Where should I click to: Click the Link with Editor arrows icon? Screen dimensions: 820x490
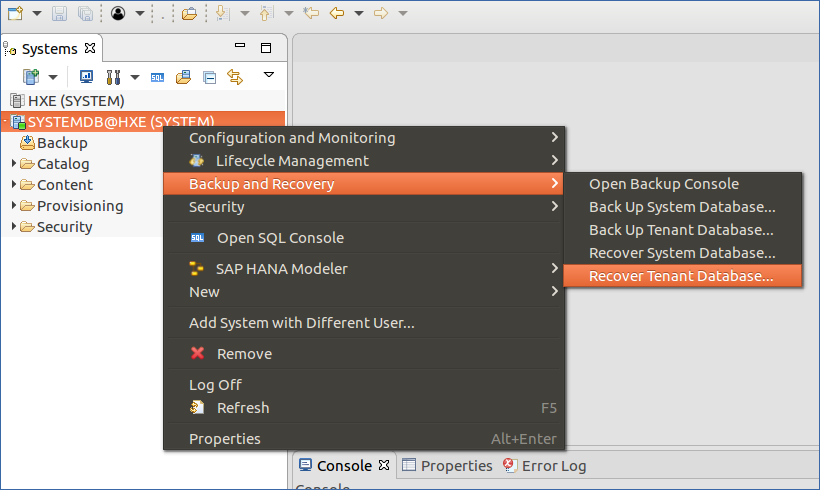[x=235, y=77]
